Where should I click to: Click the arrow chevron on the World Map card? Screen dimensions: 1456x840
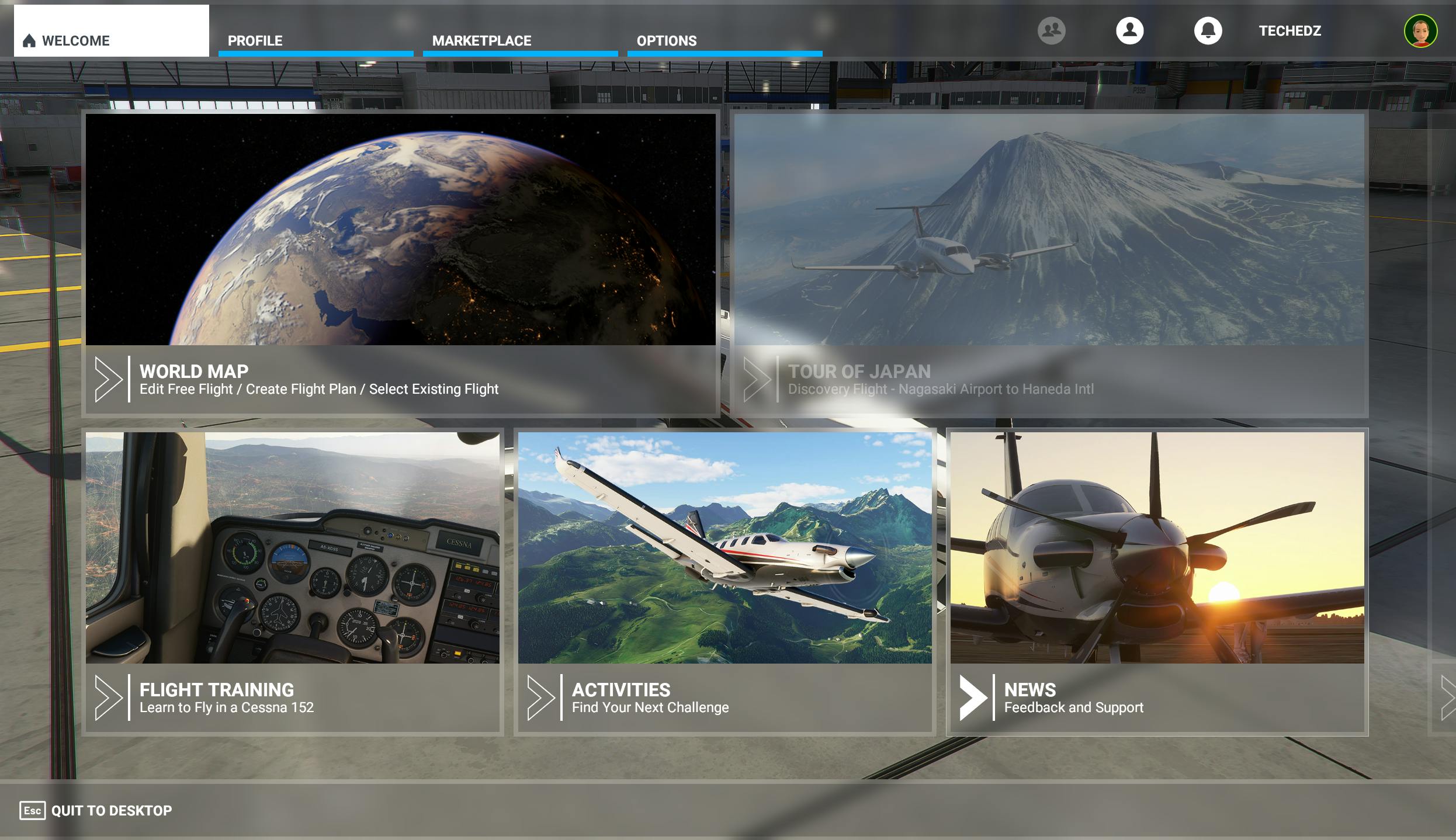click(x=108, y=380)
